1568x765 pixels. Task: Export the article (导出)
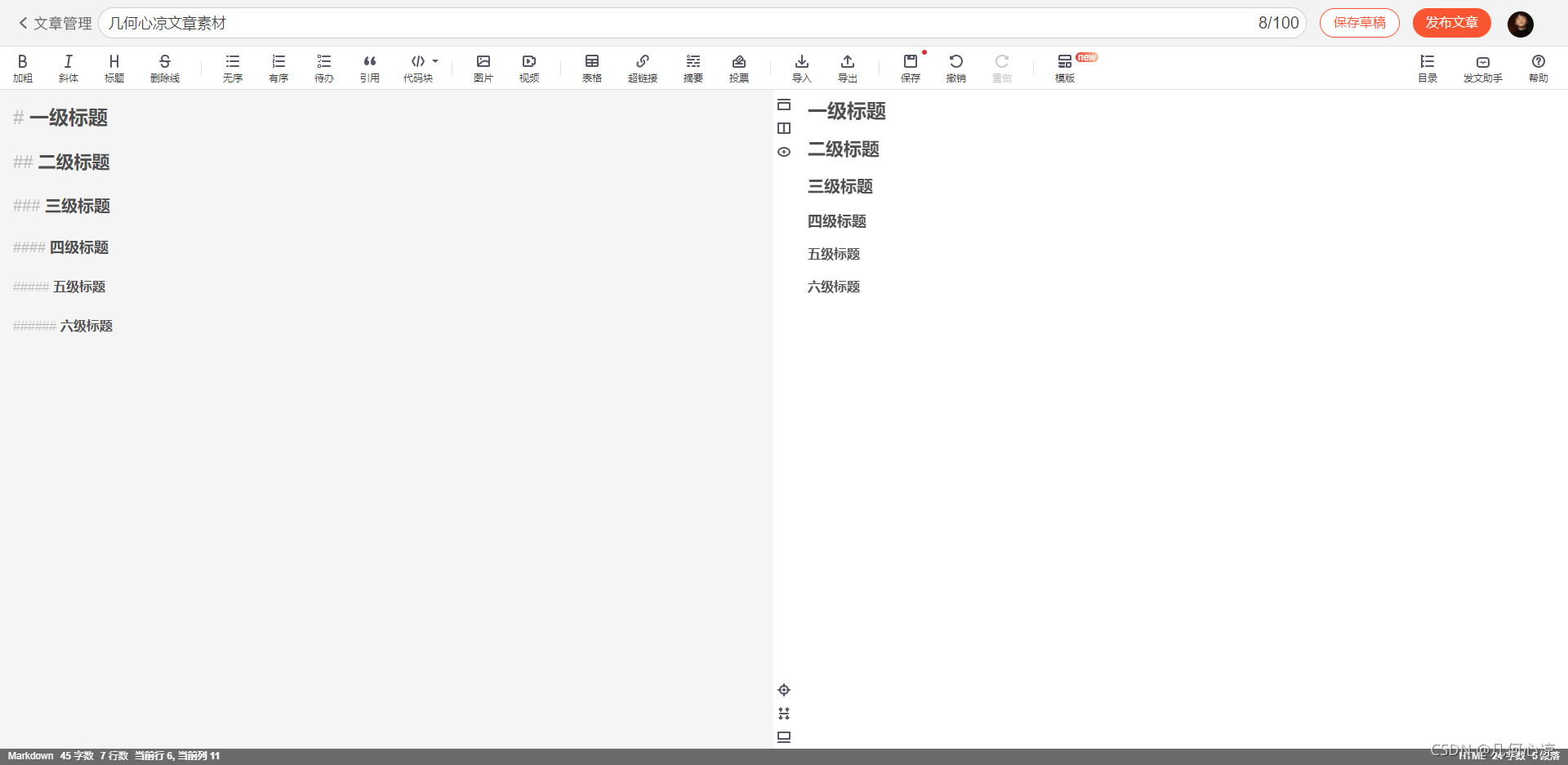(848, 69)
